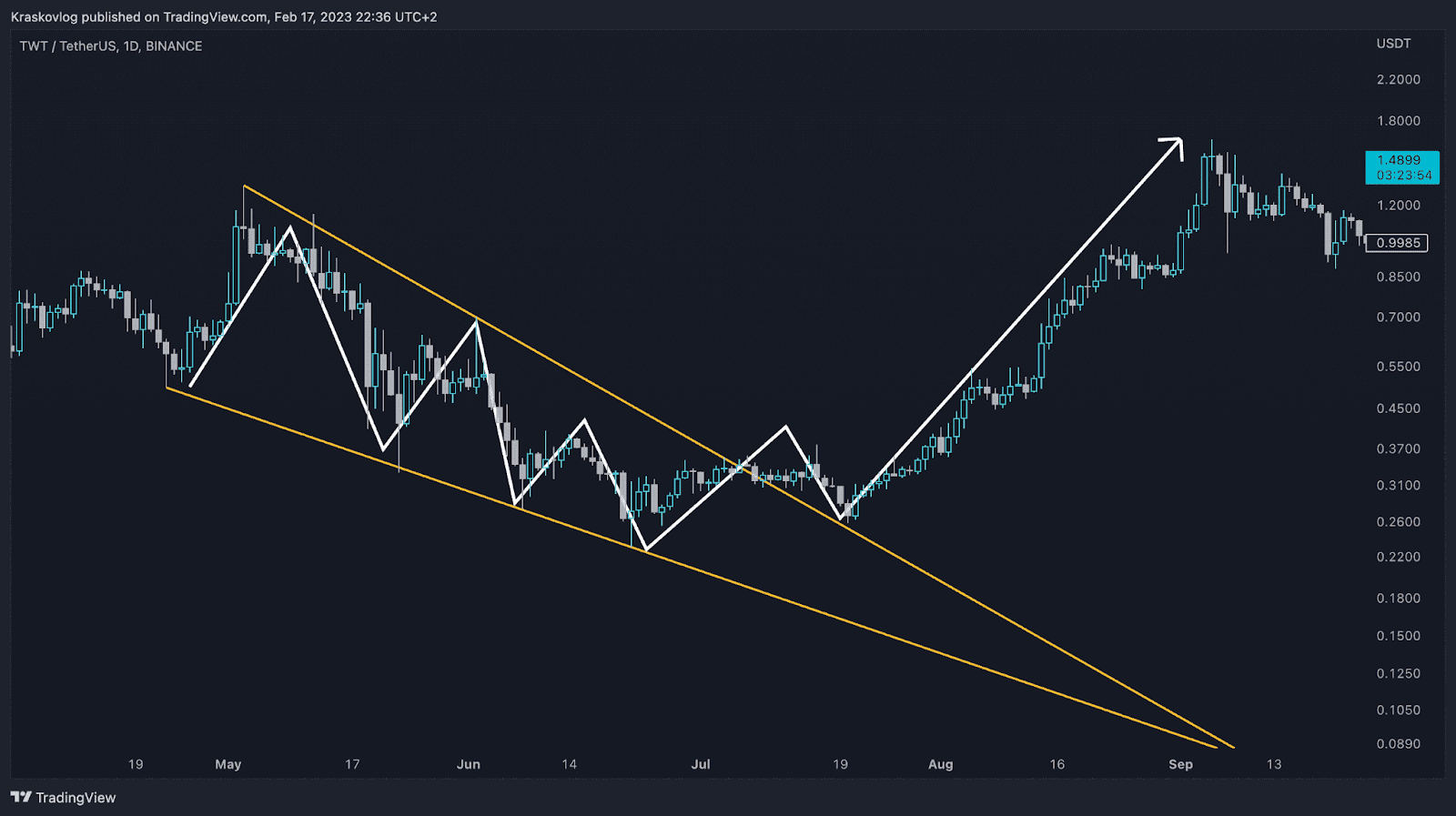Click the 1.8000 price axis label
Screen dimensions: 1456x816
[1399, 121]
